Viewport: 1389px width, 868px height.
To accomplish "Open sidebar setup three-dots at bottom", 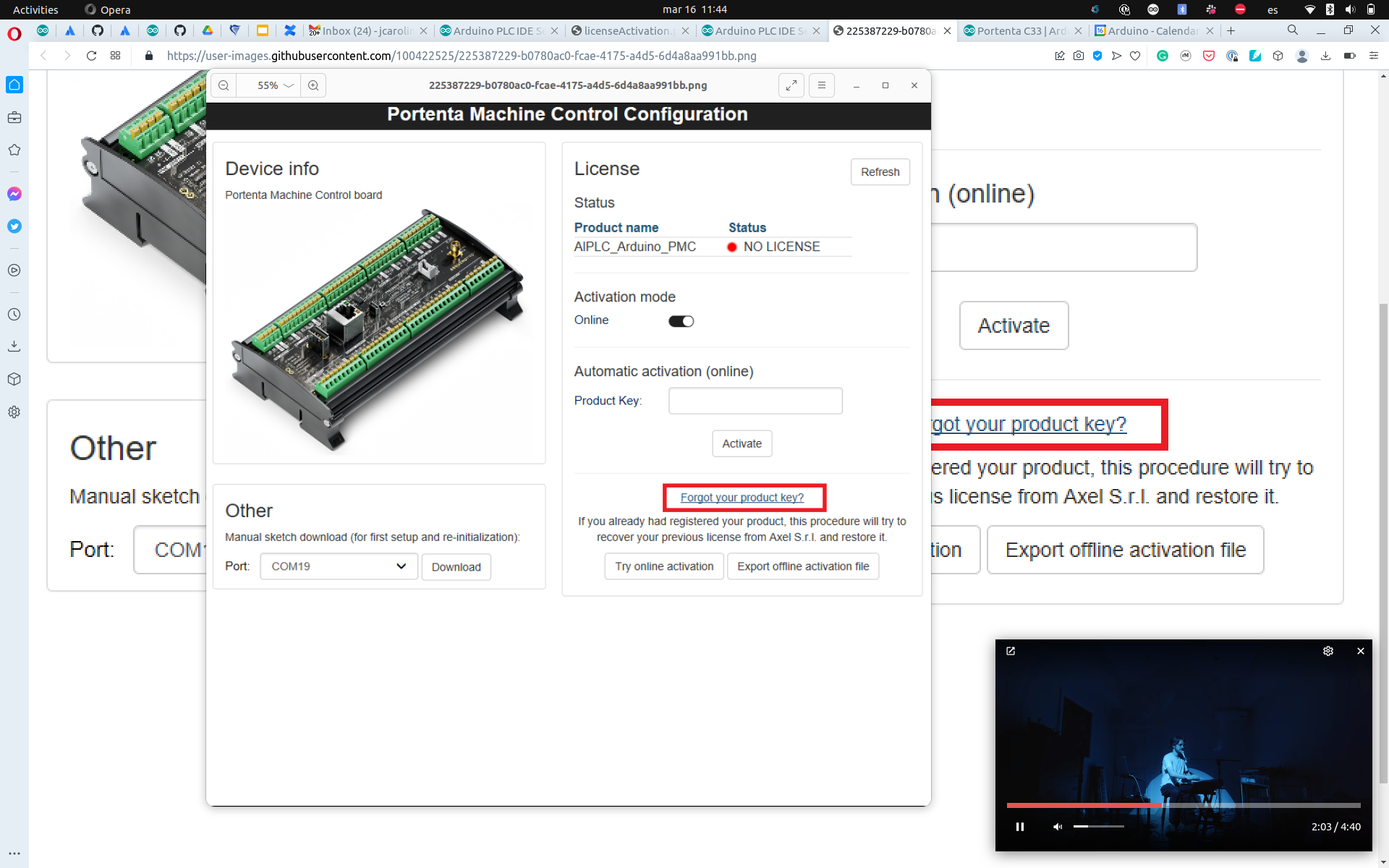I will (14, 854).
